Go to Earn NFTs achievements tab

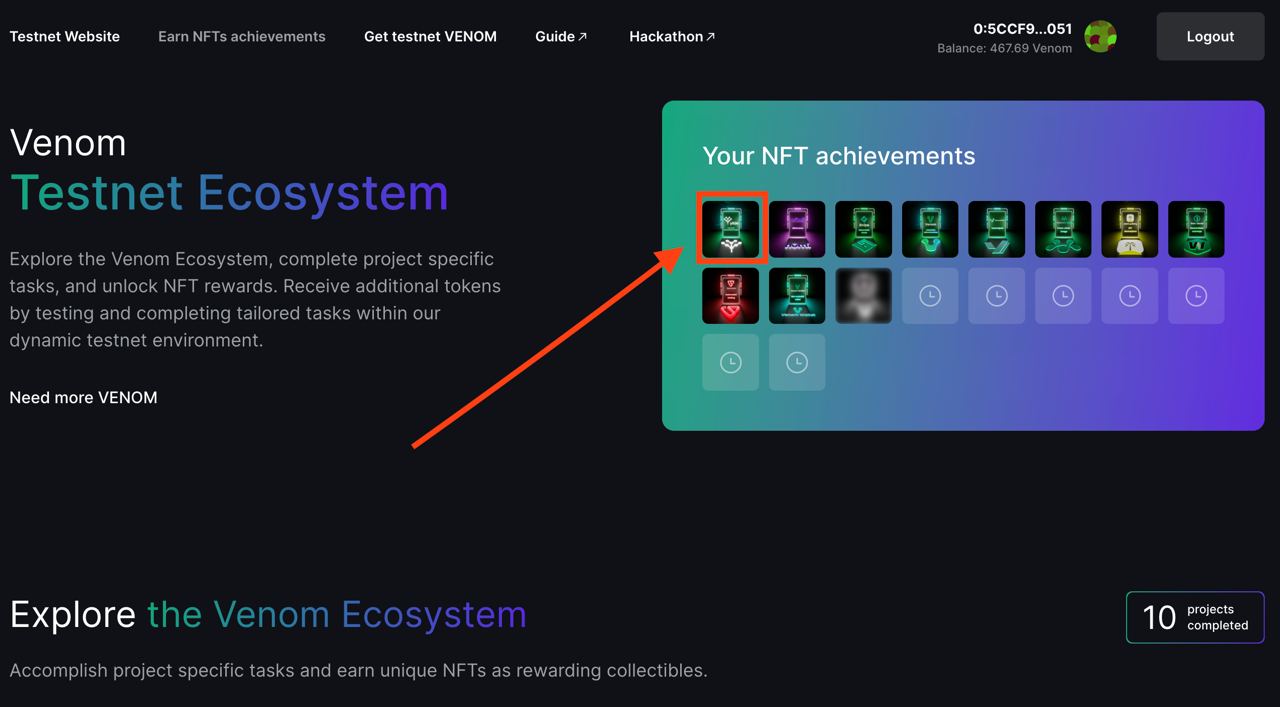[242, 37]
